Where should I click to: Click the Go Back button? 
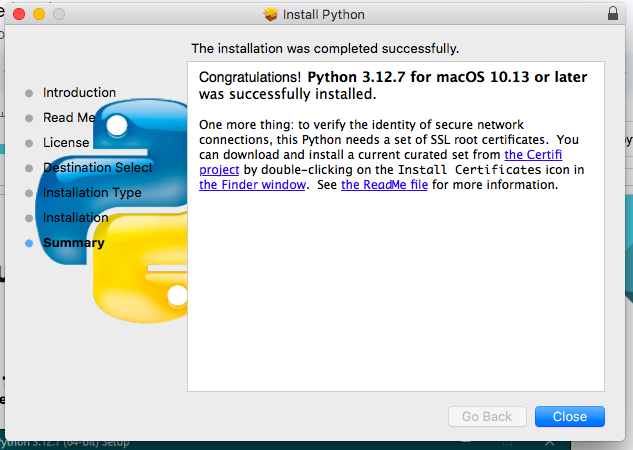[487, 417]
